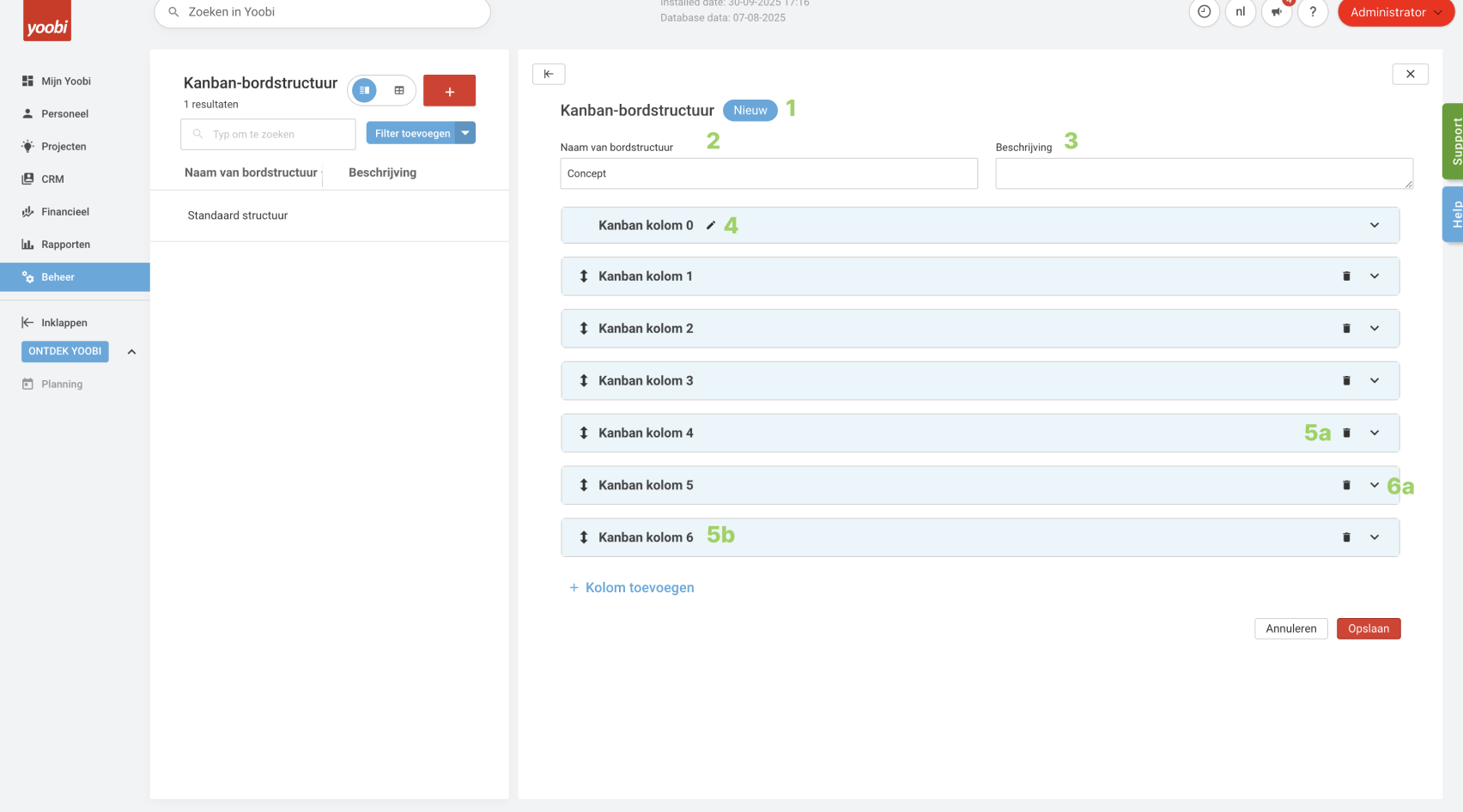Open the recent history clock icon
The width and height of the screenshot is (1463, 812).
tap(1205, 12)
